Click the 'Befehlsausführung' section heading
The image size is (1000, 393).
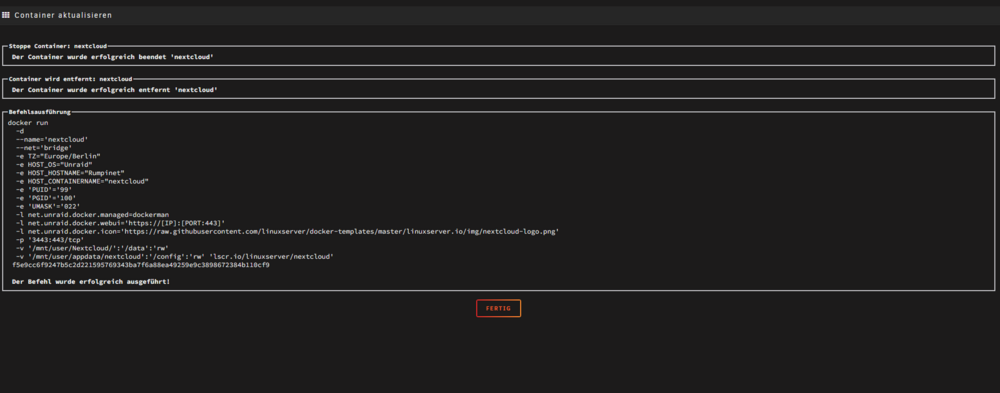click(x=40, y=112)
